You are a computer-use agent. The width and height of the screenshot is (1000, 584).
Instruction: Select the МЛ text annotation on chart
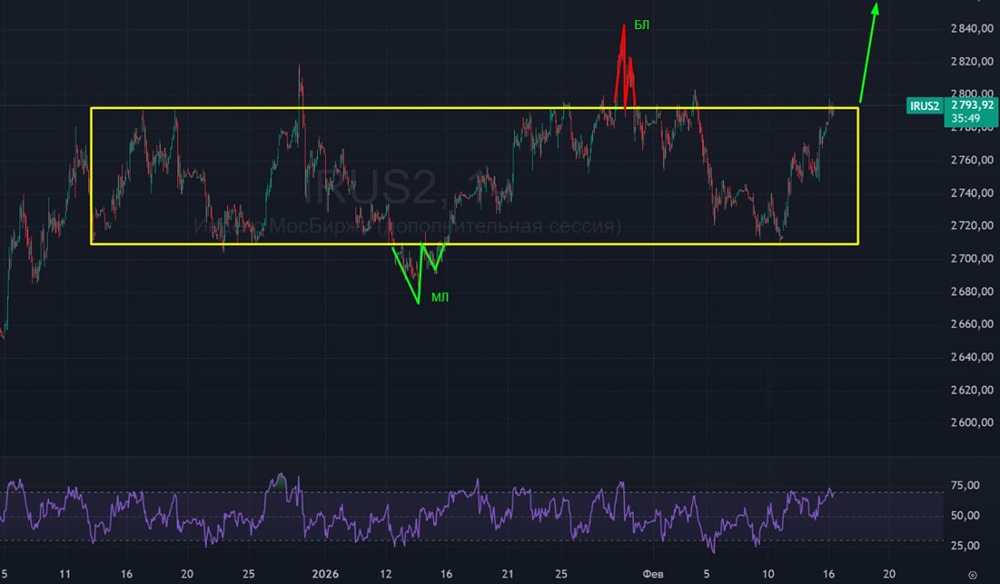click(x=440, y=297)
